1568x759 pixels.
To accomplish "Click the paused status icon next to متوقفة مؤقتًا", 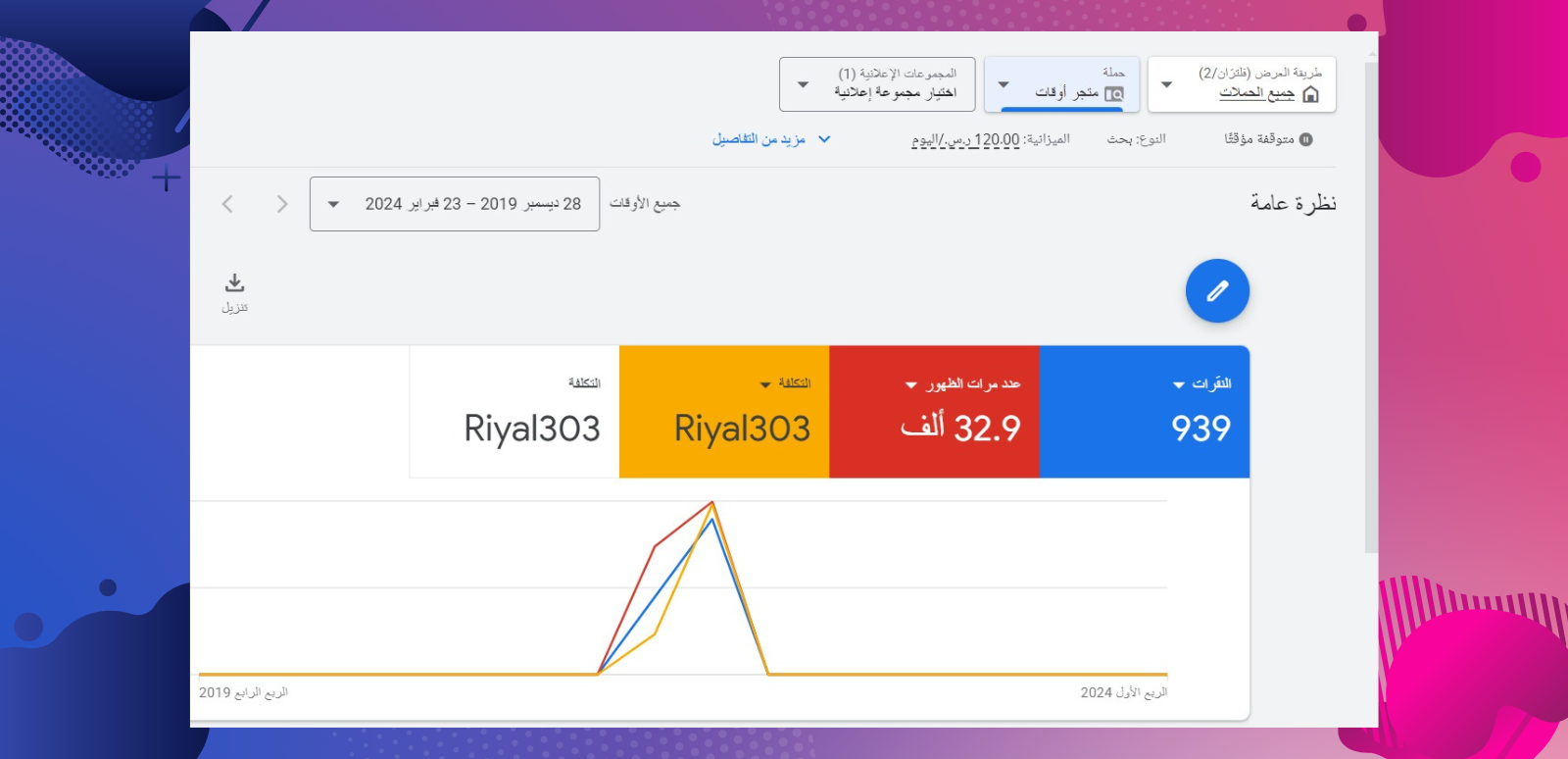I will pyautogui.click(x=1305, y=139).
